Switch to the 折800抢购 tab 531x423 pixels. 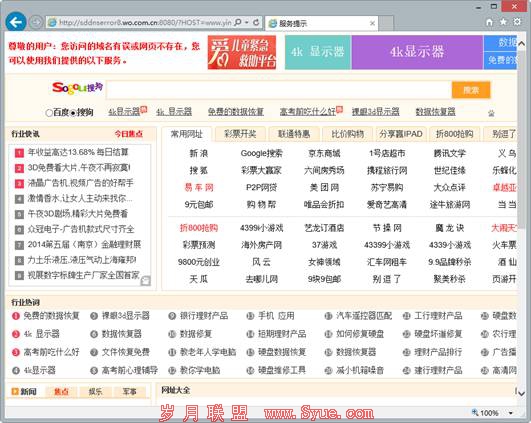454,134
